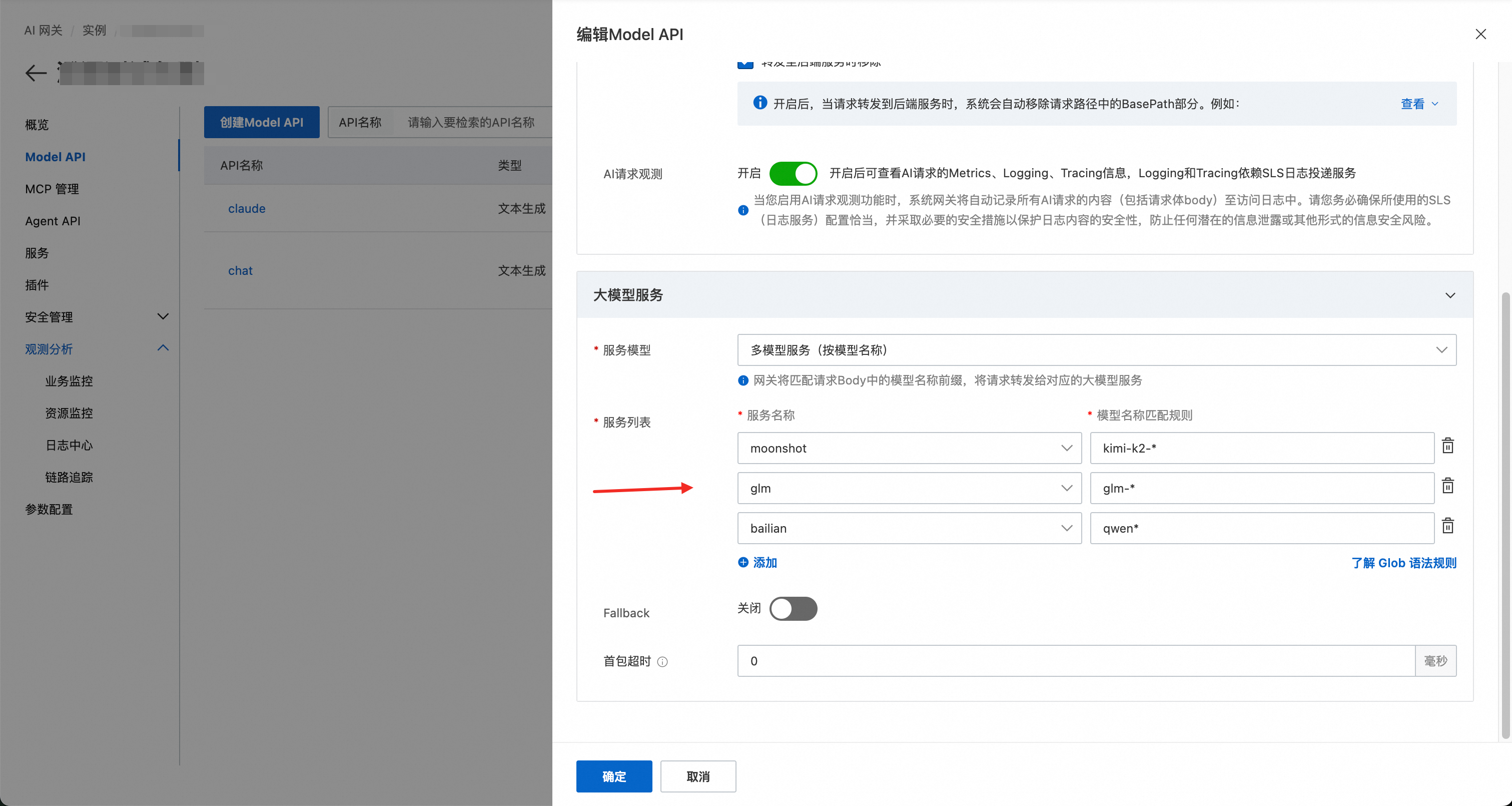The width and height of the screenshot is (1512, 806).
Task: Open MCP 管理 in sidebar
Action: click(x=52, y=189)
